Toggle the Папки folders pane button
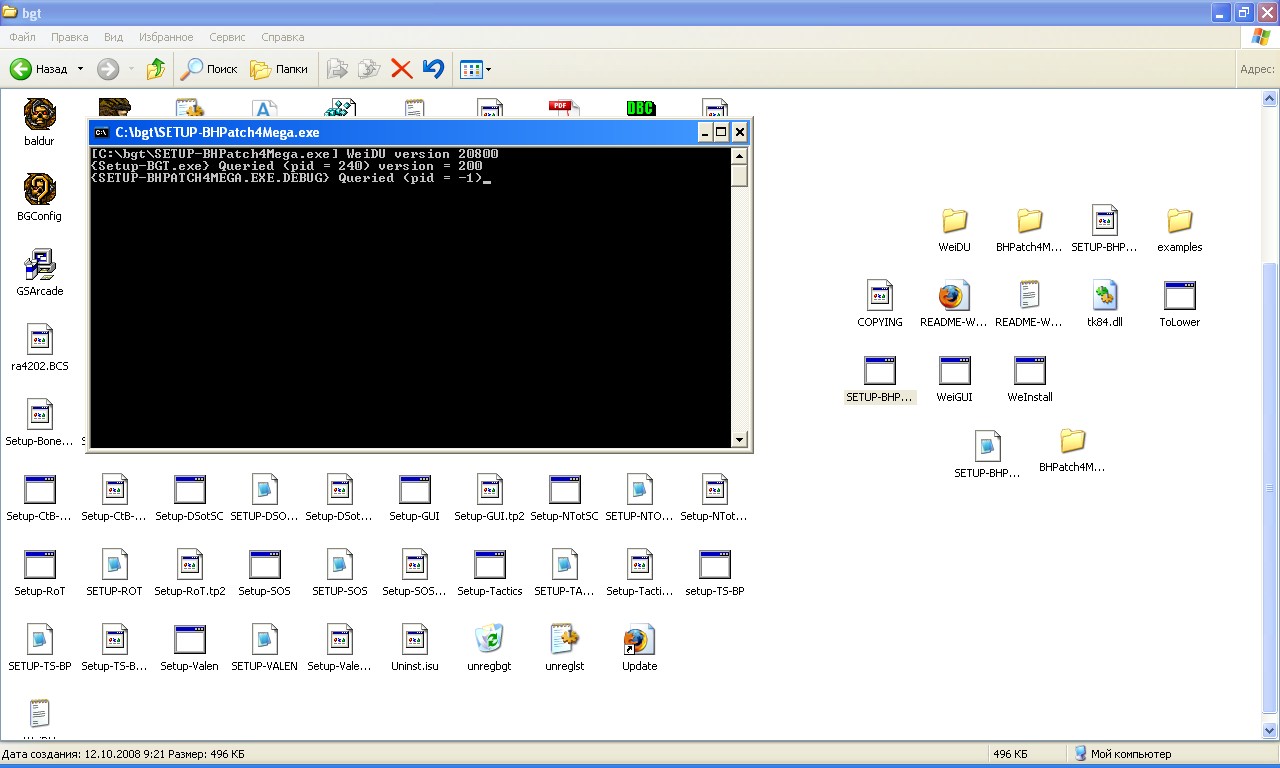Viewport: 1280px width, 768px height. click(279, 69)
